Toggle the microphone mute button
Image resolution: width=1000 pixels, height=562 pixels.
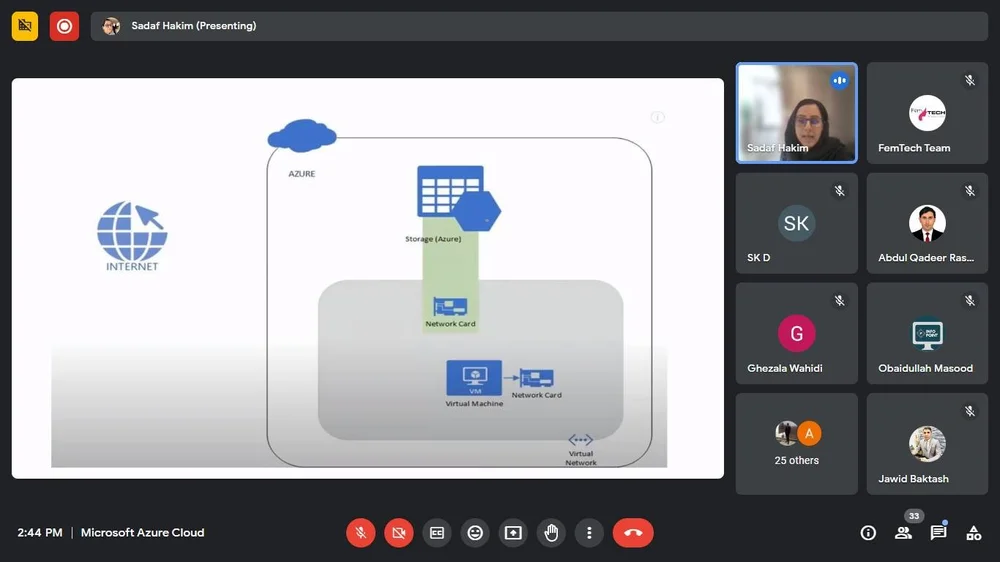pos(360,533)
